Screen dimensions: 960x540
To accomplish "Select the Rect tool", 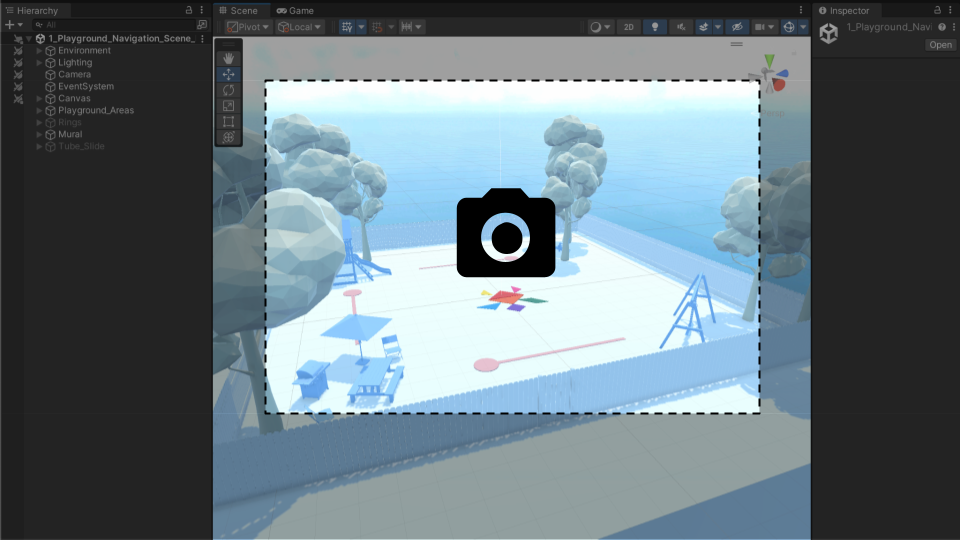I will coord(229,121).
